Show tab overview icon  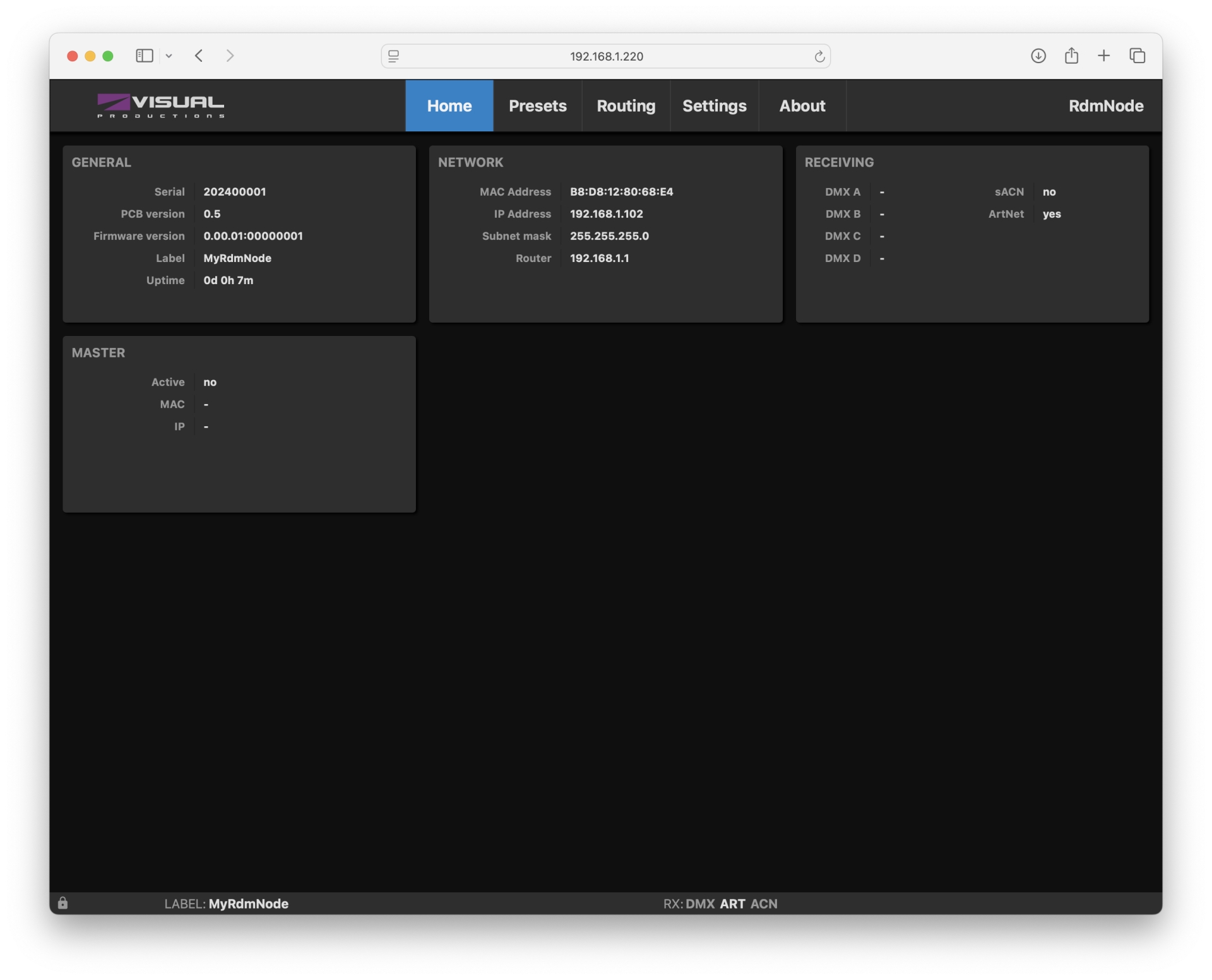click(x=1137, y=56)
